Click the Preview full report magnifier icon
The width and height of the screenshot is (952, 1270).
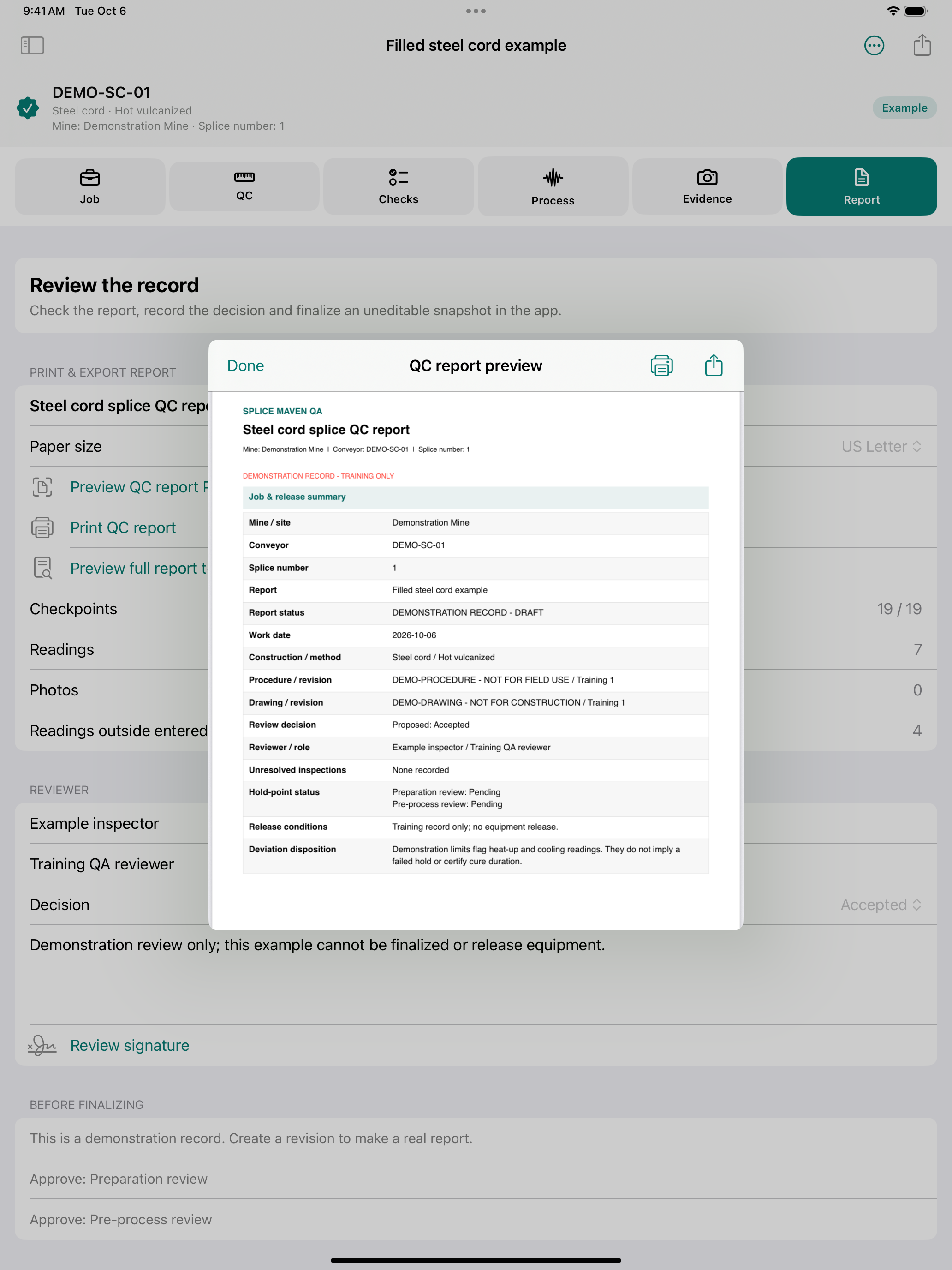click(x=42, y=568)
